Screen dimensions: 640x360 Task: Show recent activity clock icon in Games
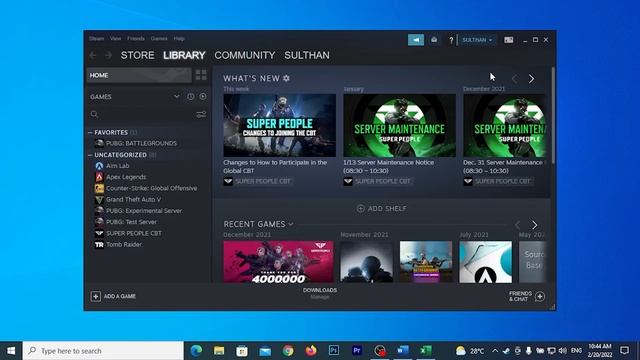pos(191,97)
